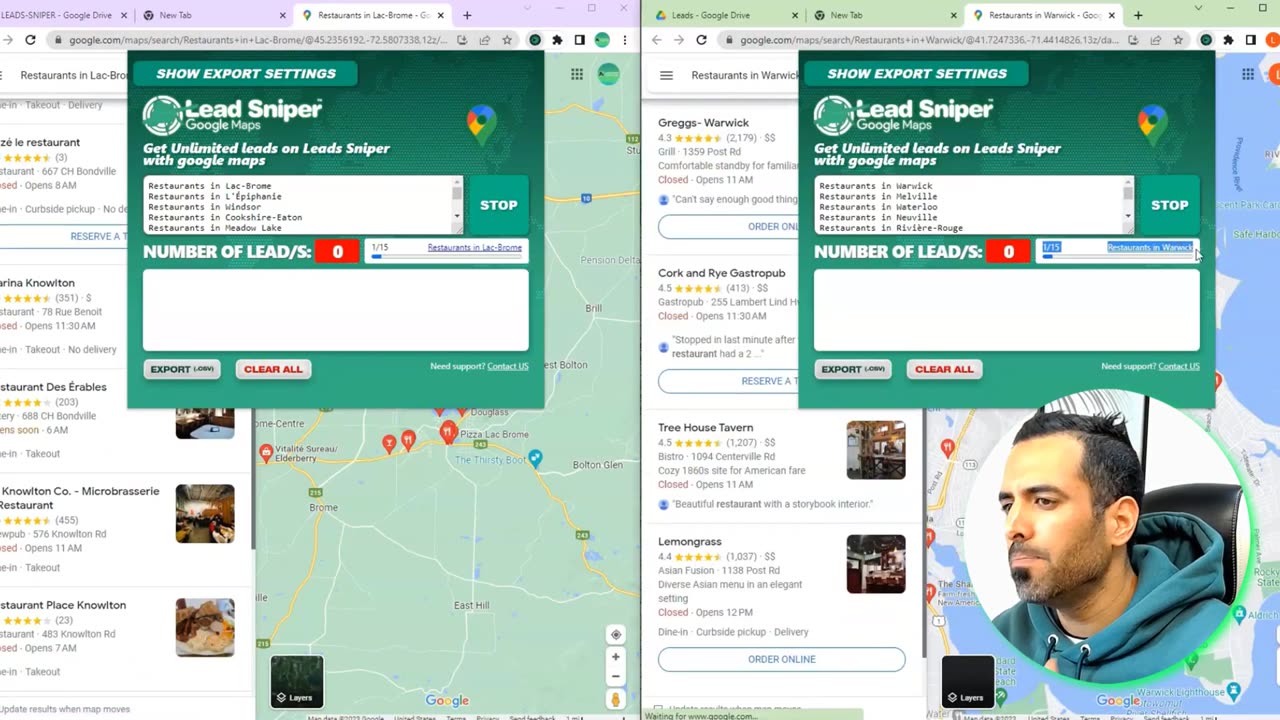Viewport: 1280px width, 720px height.
Task: Zoom out on the Lac-Brome map
Action: coord(616,677)
